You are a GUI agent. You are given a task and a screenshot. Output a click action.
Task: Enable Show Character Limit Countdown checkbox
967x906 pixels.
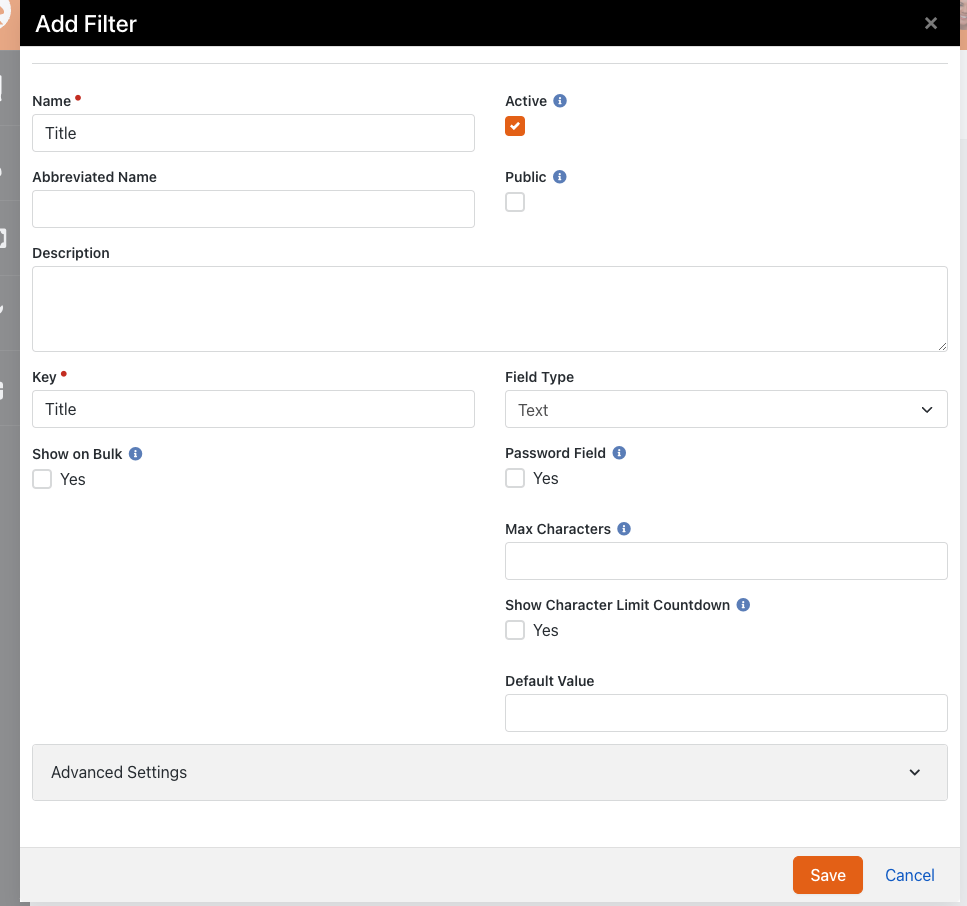(515, 630)
